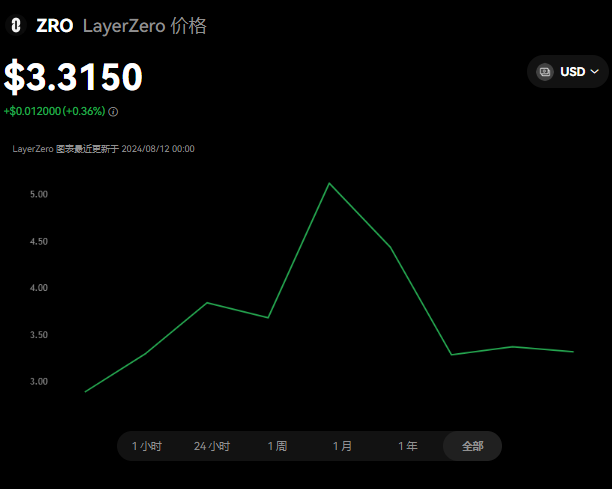Click the 4.00 y-axis label
Image resolution: width=612 pixels, height=489 pixels.
39,288
